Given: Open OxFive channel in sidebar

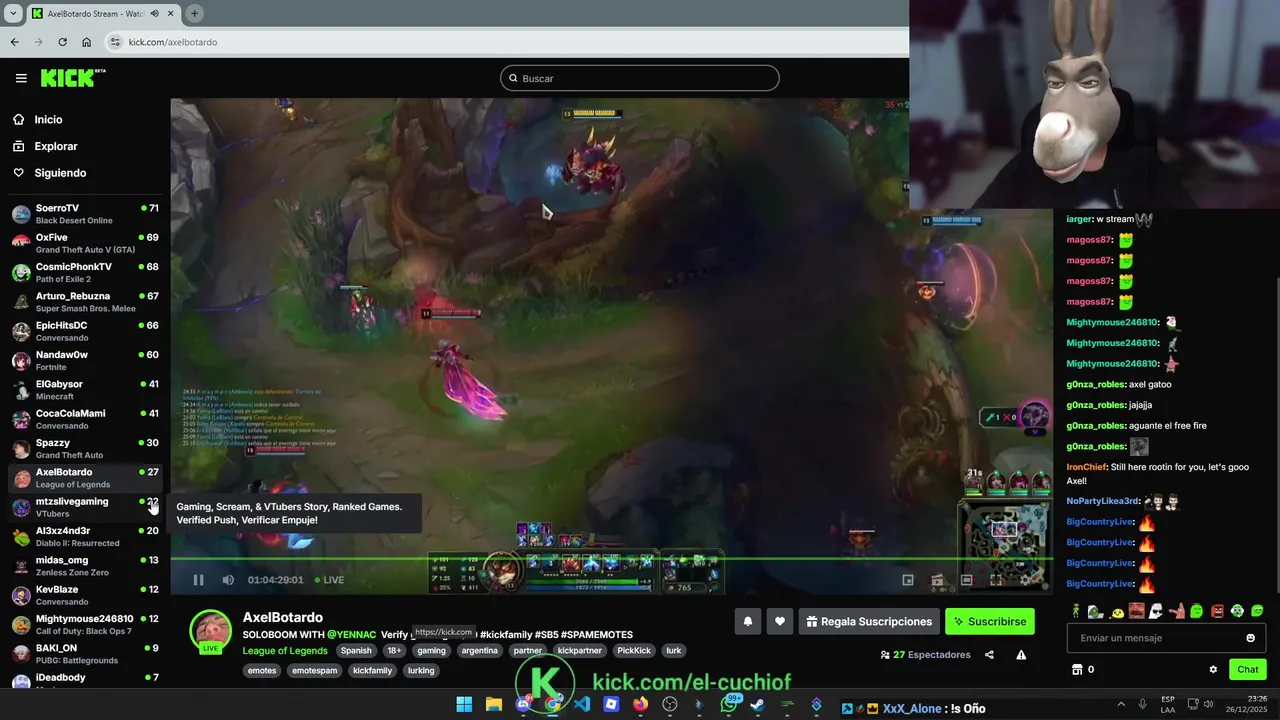Looking at the screenshot, I should [x=85, y=243].
